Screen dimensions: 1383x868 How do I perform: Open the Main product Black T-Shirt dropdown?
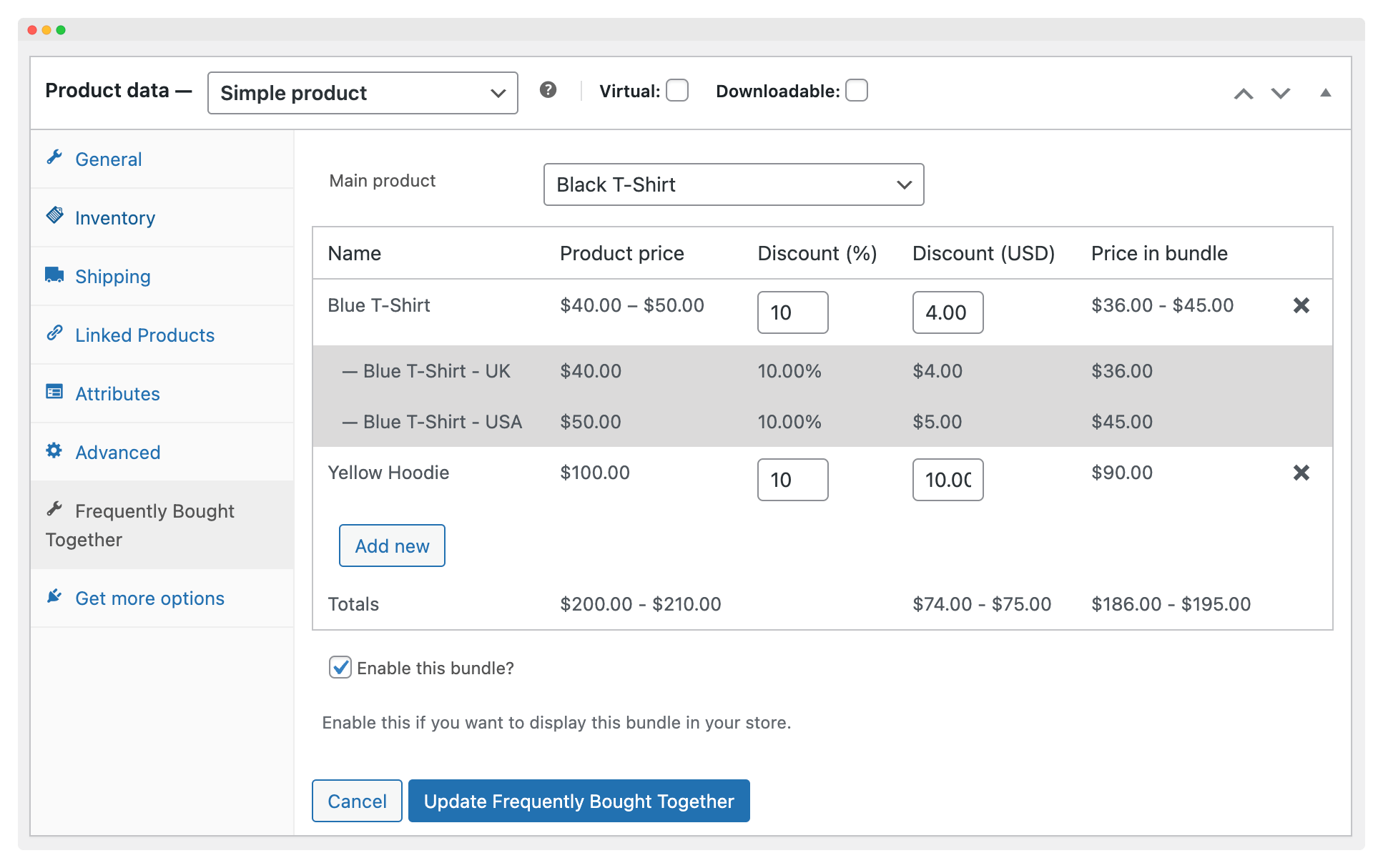pyautogui.click(x=733, y=184)
